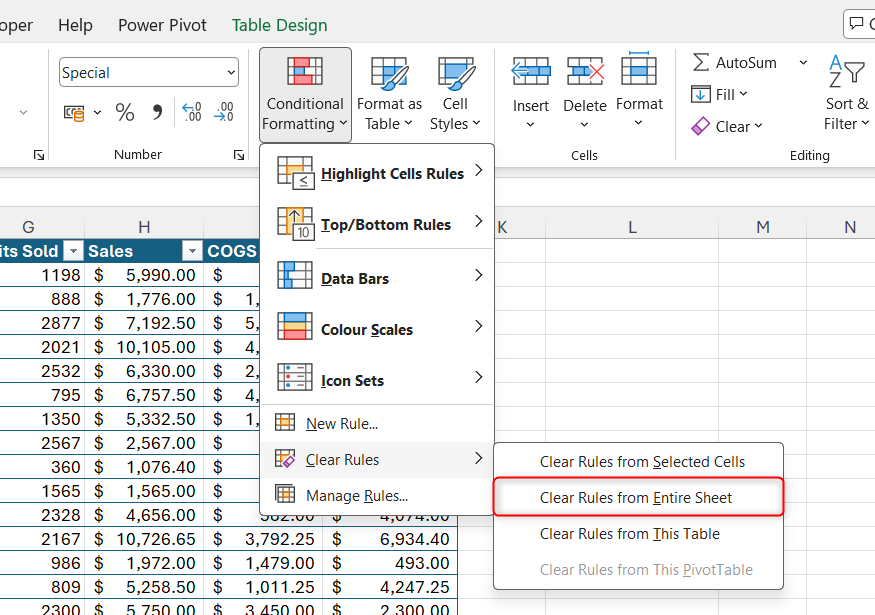Viewport: 875px width, 615px height.
Task: Expand the Format dropdown arrow
Action: (x=638, y=123)
